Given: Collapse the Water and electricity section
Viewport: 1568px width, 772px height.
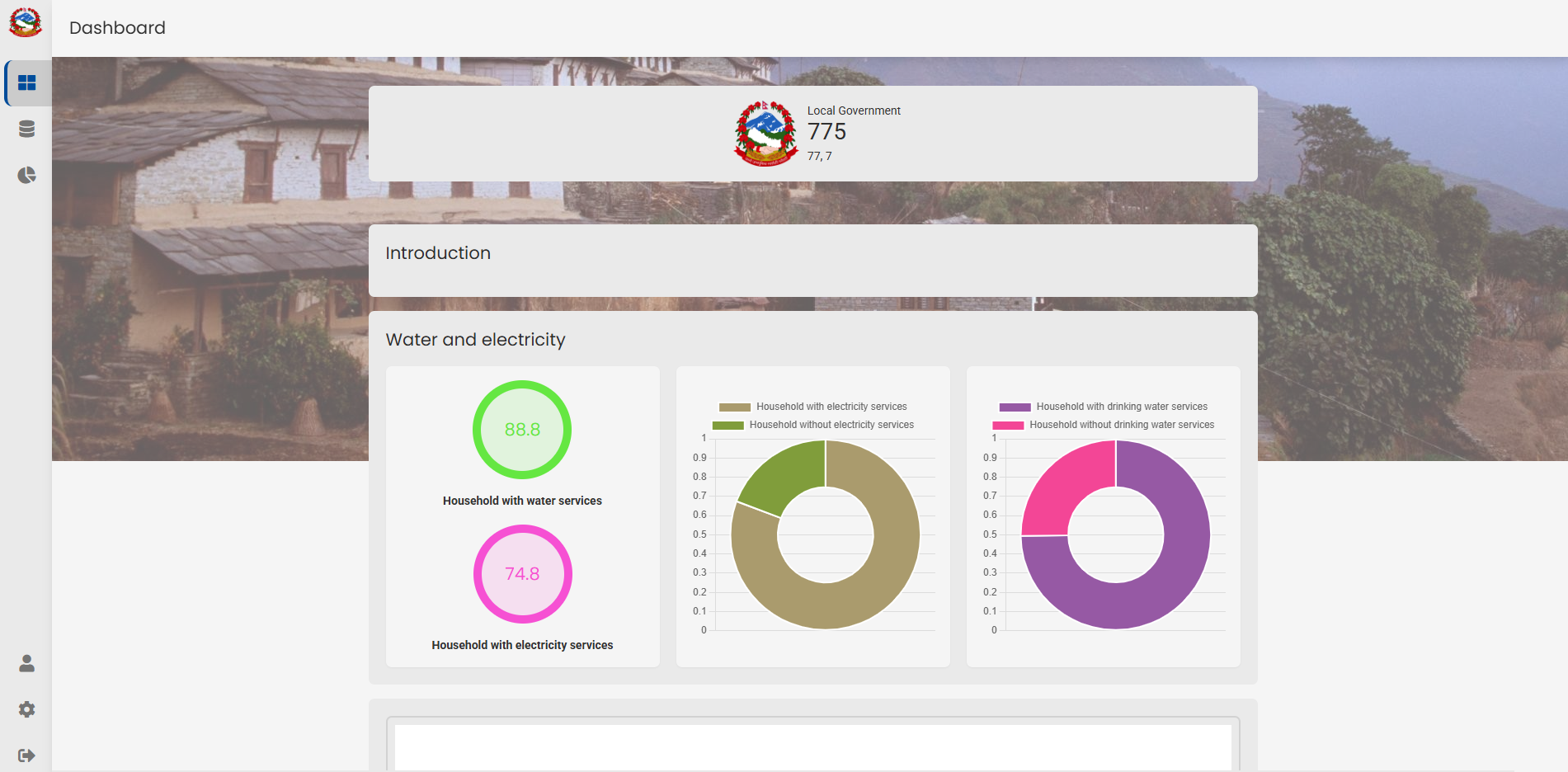Looking at the screenshot, I should coord(476,339).
